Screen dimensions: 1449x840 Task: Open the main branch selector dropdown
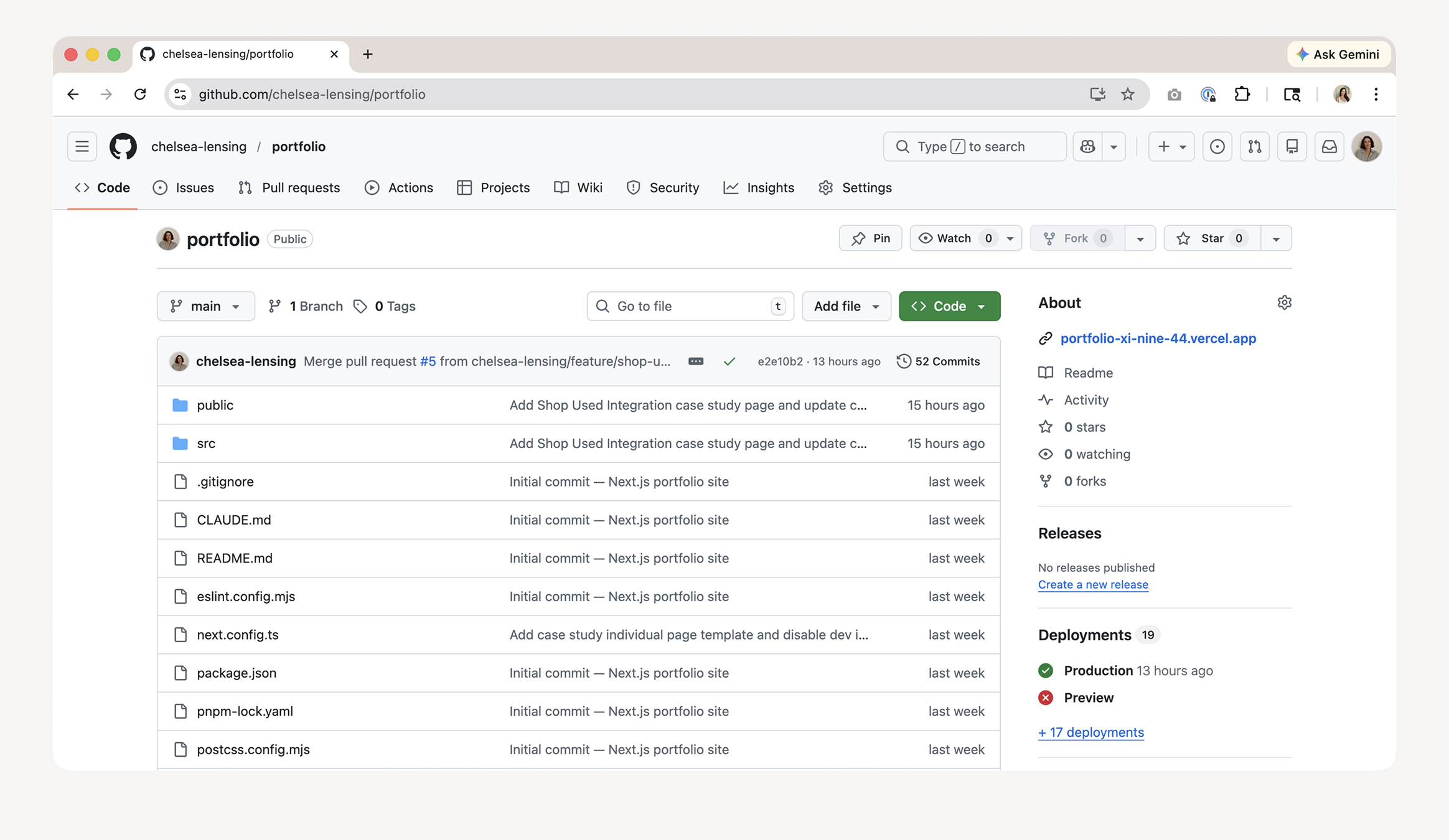tap(205, 306)
